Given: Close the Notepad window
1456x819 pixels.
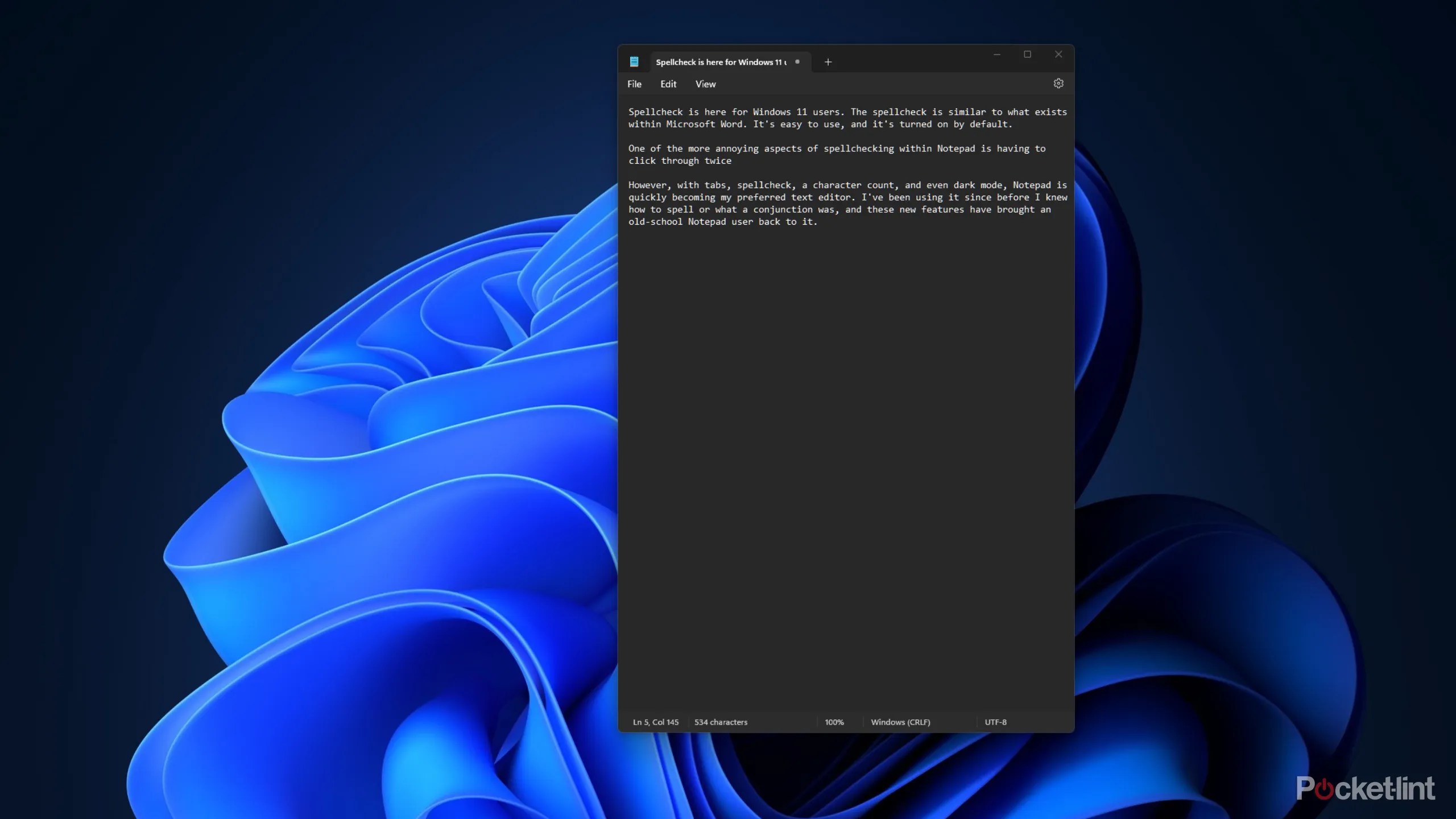Looking at the screenshot, I should pos(1058,55).
